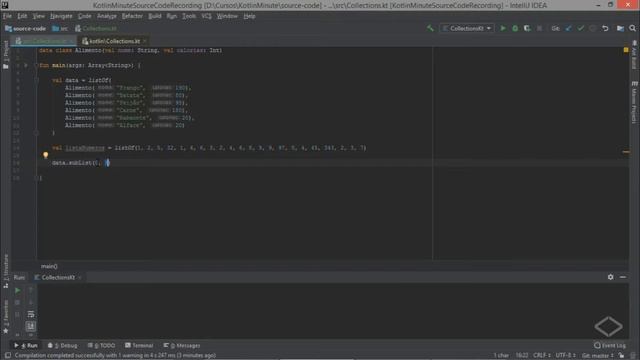
Task: Click the CRLF line separator selector
Action: tap(542, 356)
